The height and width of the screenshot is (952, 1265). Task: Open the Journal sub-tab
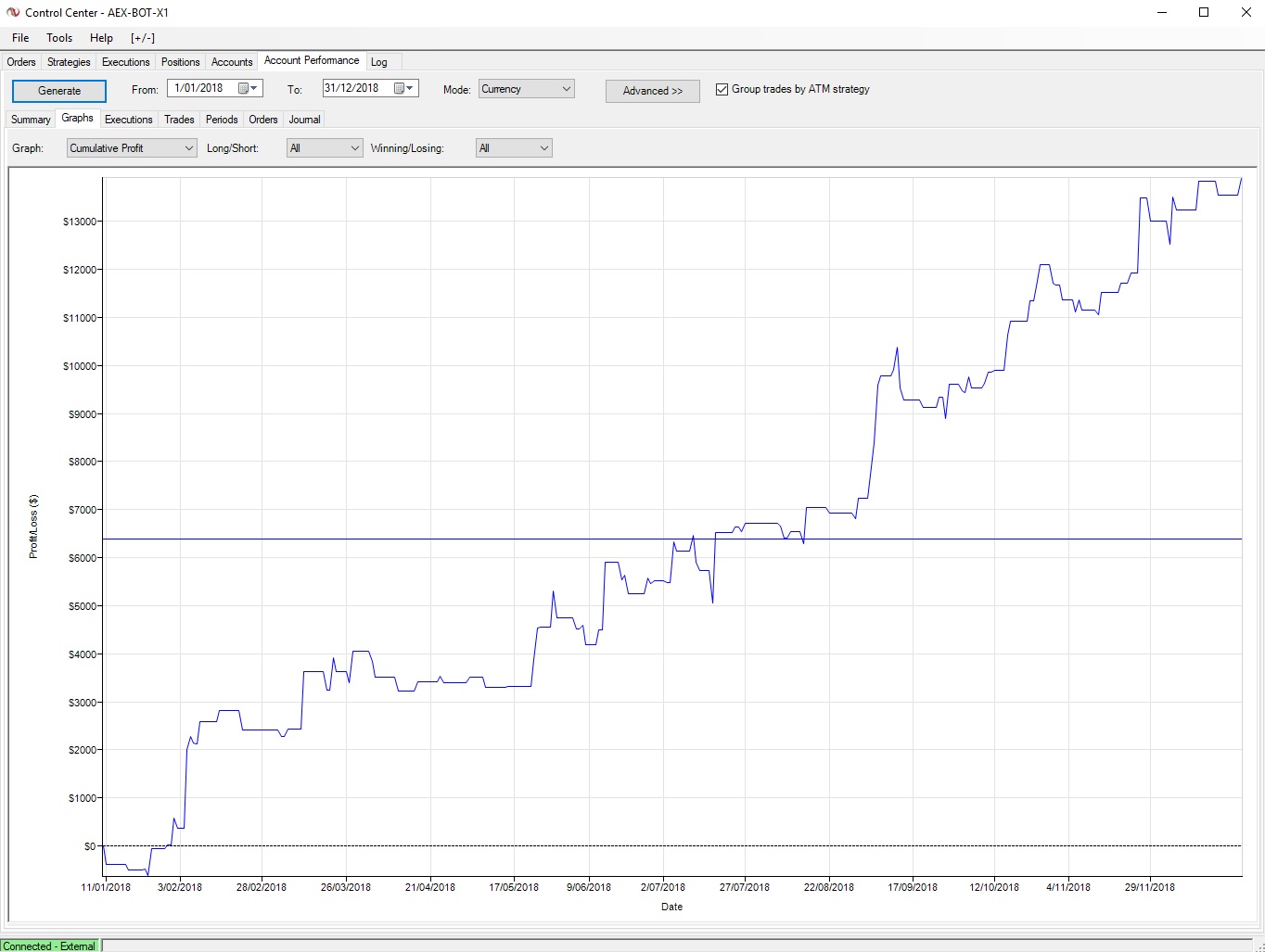[x=304, y=120]
